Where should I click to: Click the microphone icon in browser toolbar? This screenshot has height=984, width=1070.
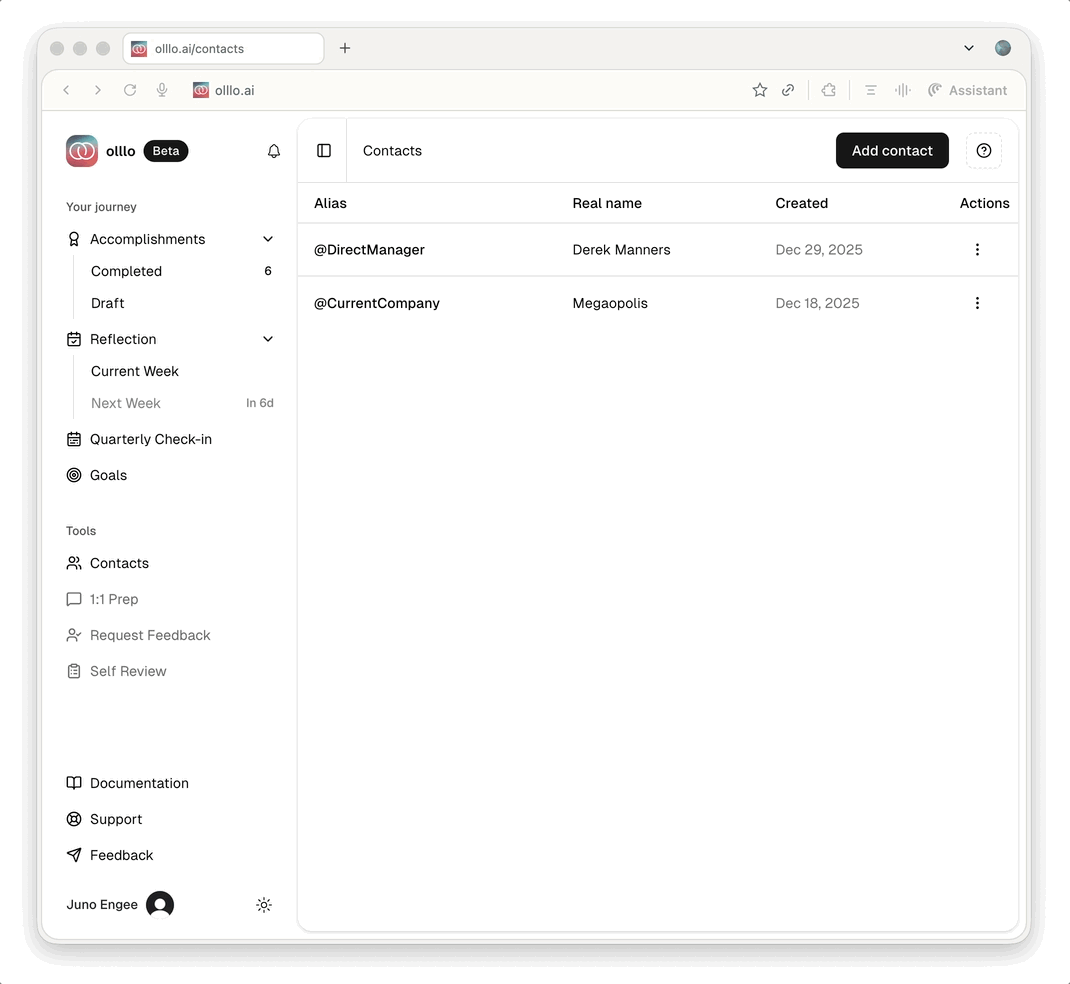tap(162, 90)
